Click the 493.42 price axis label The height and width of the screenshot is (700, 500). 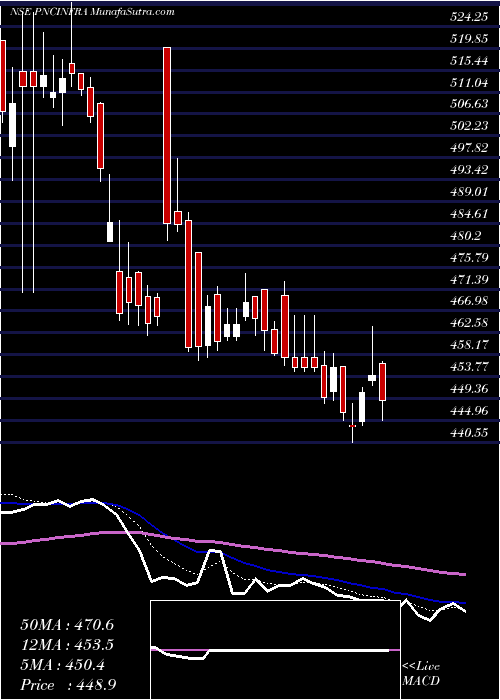(x=468, y=170)
